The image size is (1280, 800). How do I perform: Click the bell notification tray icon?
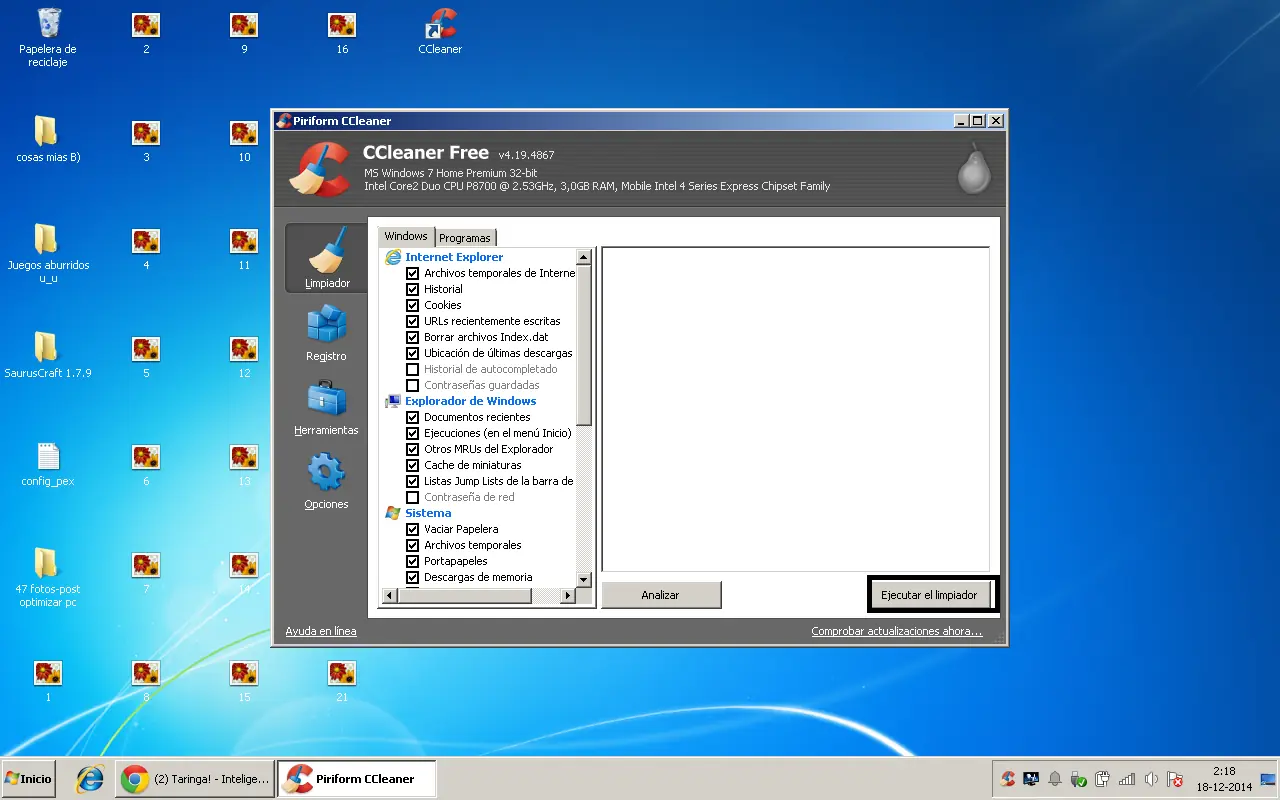click(1054, 779)
